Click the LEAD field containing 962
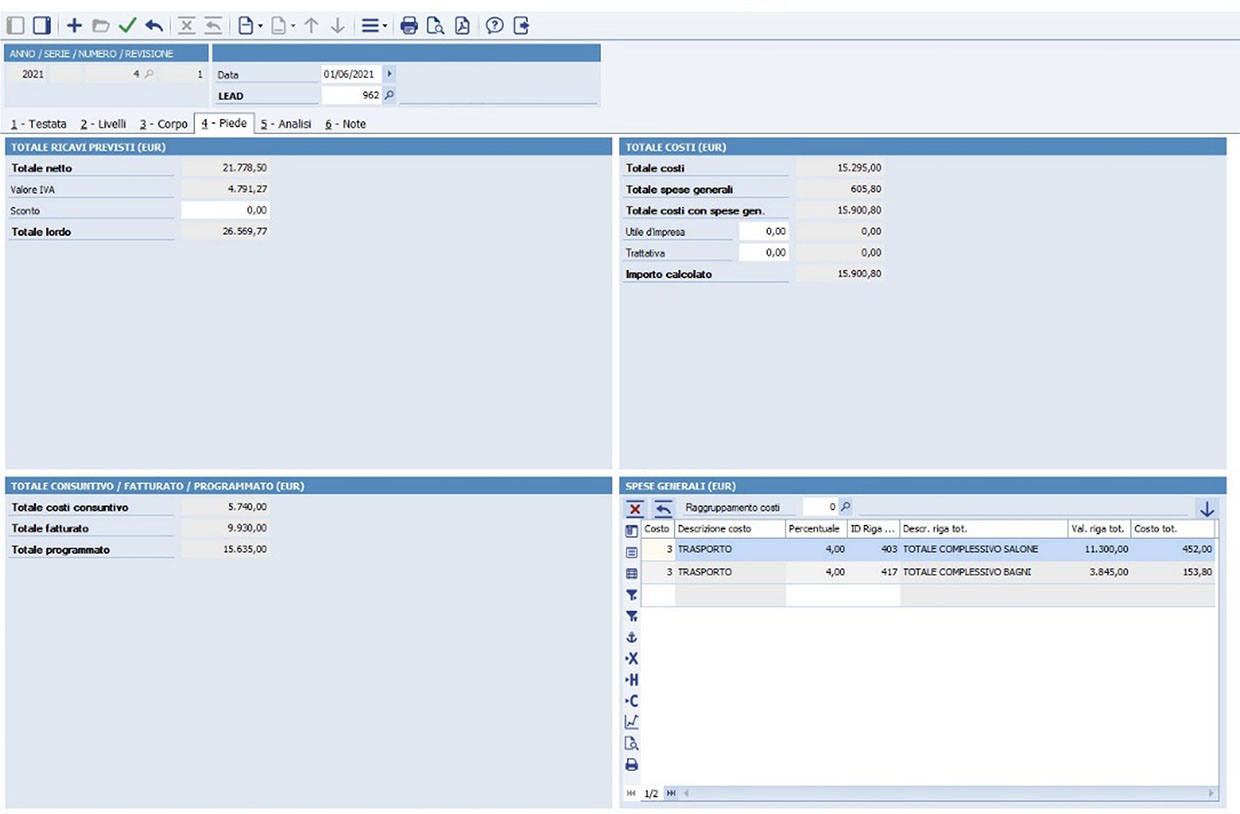 351,96
